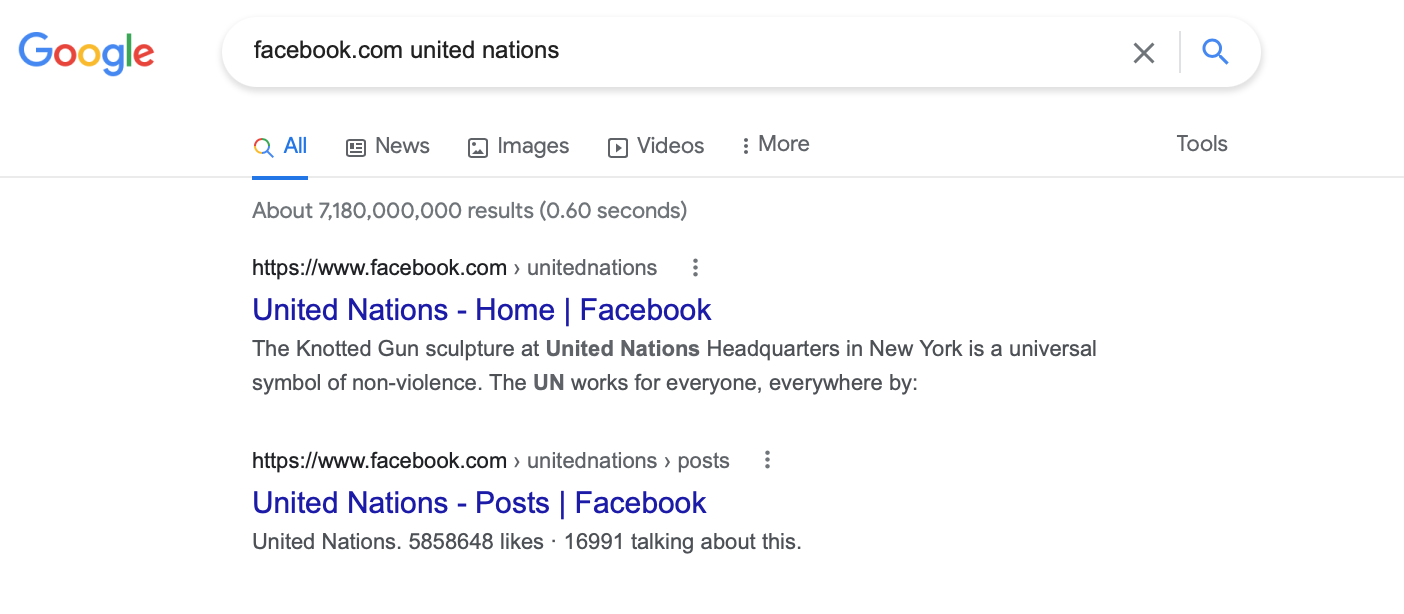This screenshot has width=1404, height=614.
Task: Open options for United Nations Home result
Action: [695, 267]
